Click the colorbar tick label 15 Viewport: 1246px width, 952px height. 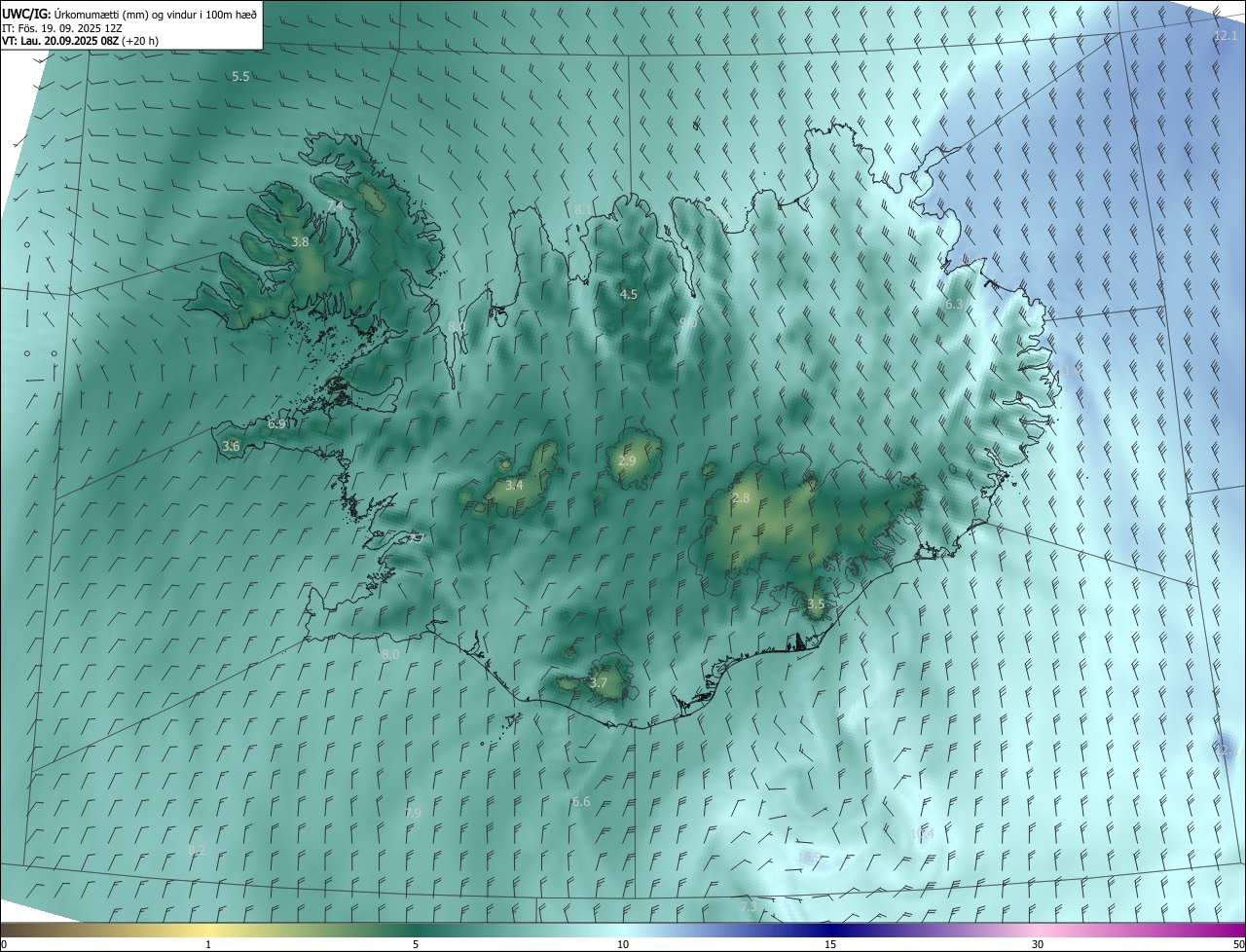[x=830, y=944]
